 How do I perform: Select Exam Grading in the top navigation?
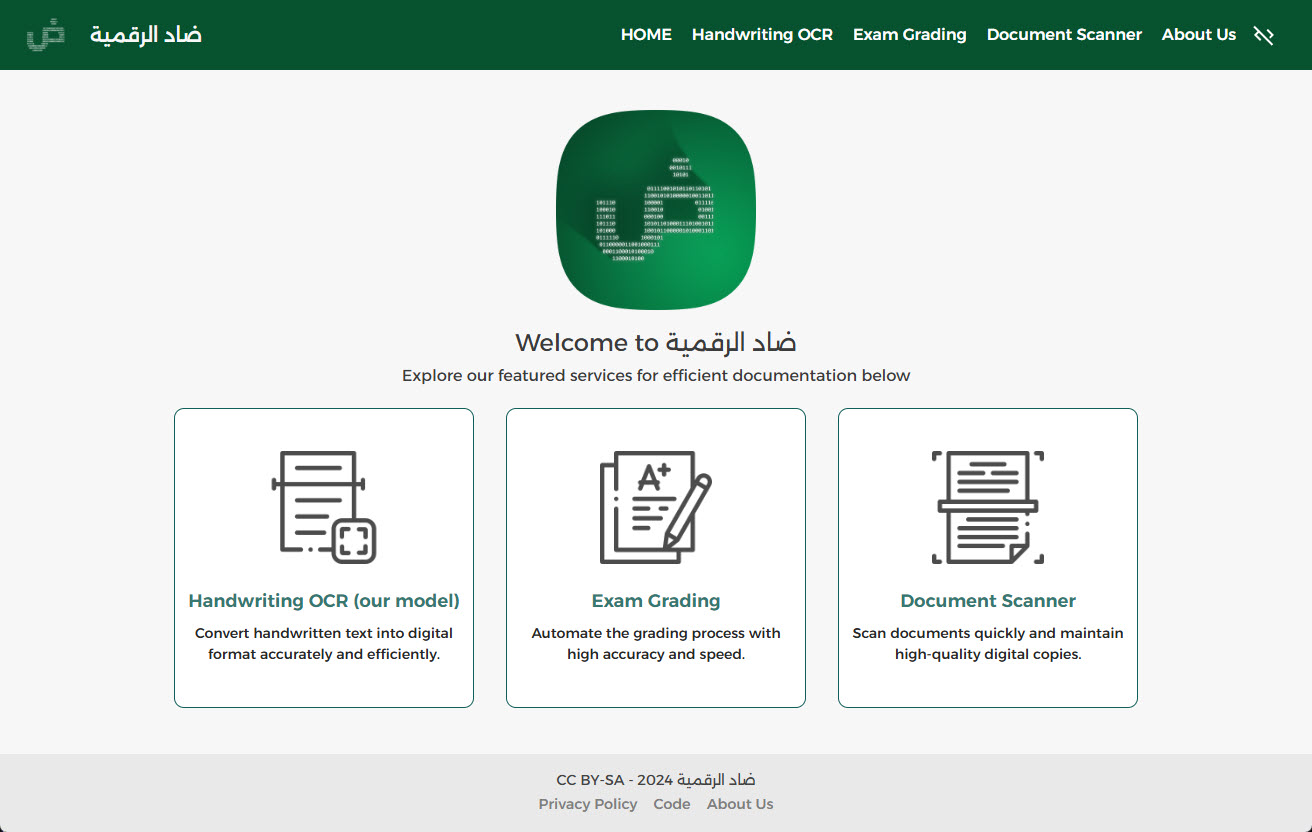[x=909, y=35]
